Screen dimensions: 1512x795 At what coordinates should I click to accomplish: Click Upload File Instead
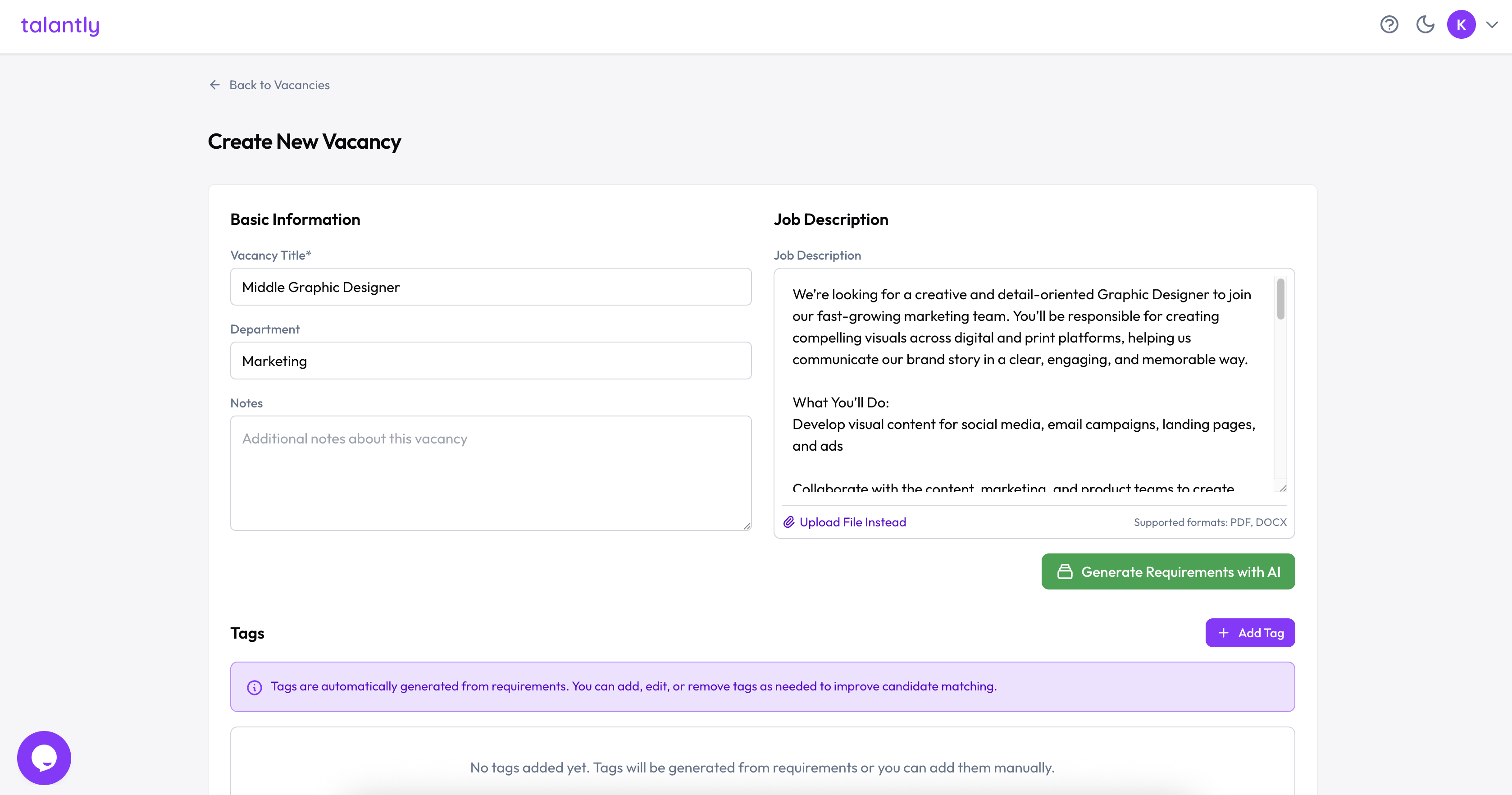tap(853, 521)
